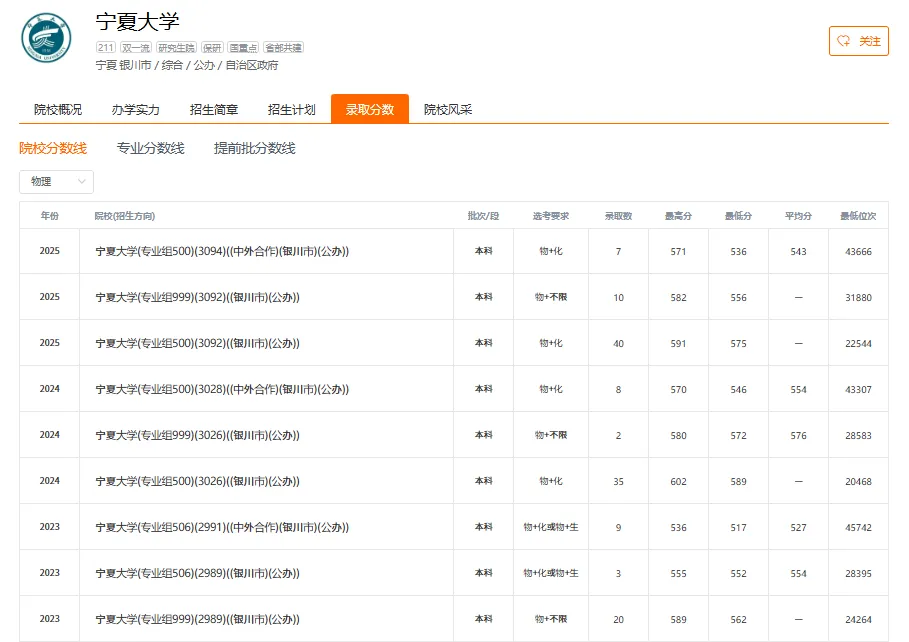Click lowest rank value 20468
Image resolution: width=909 pixels, height=642 pixels.
coord(859,481)
